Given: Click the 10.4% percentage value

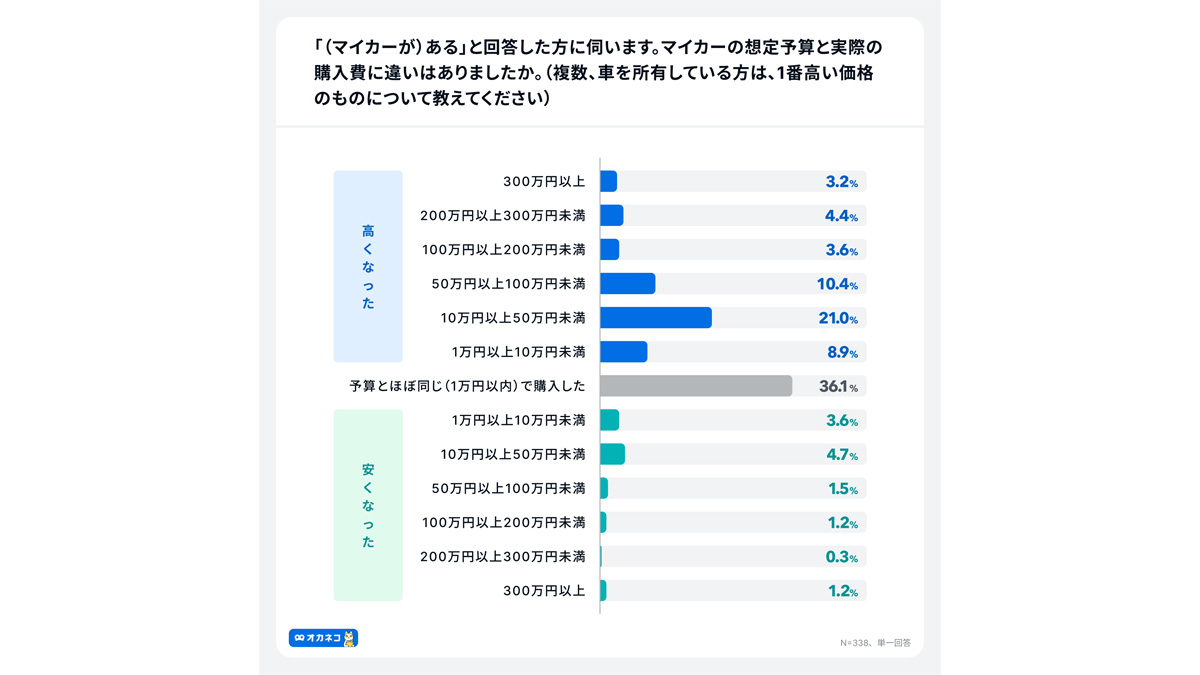Looking at the screenshot, I should [x=837, y=285].
